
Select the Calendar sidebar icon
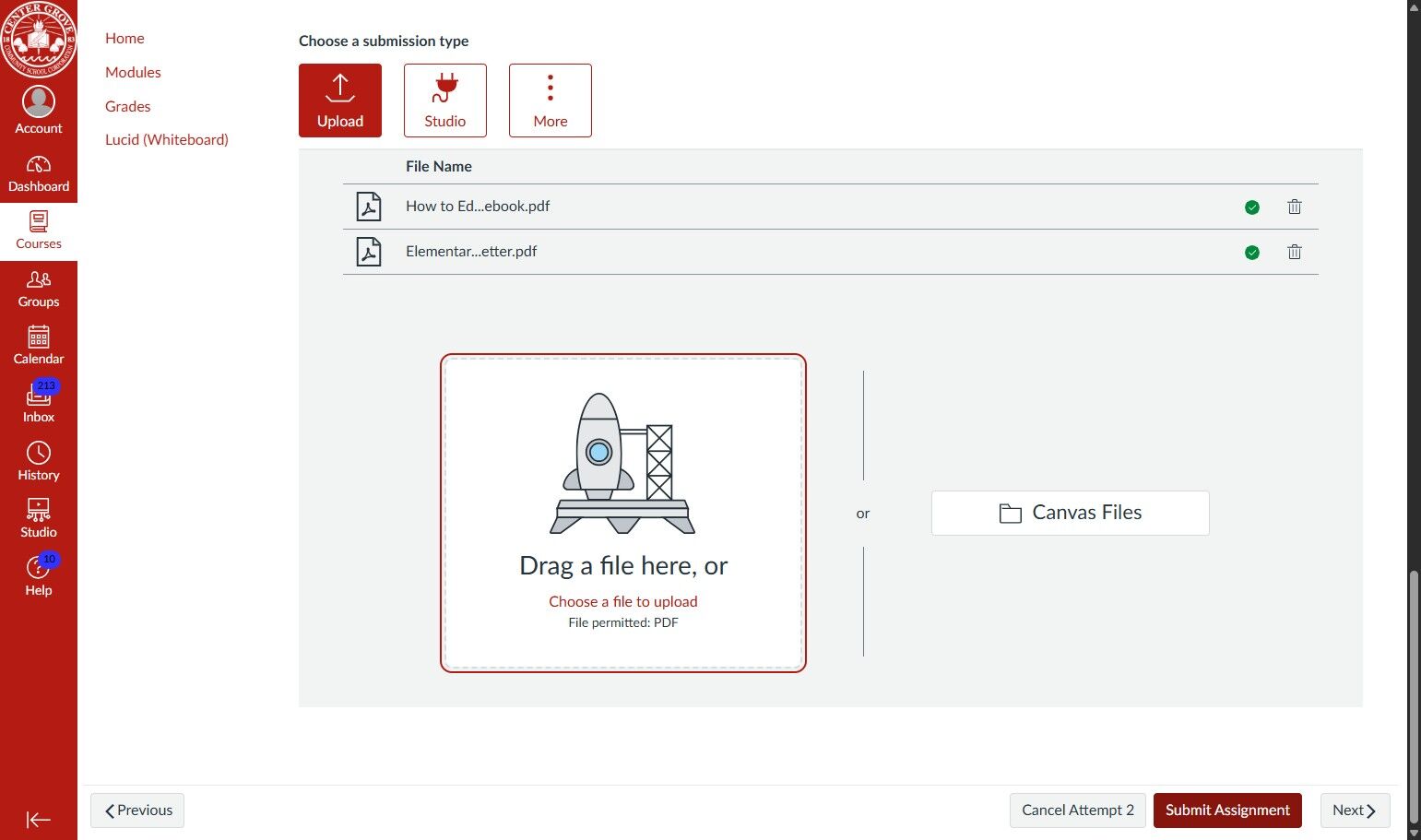(38, 345)
